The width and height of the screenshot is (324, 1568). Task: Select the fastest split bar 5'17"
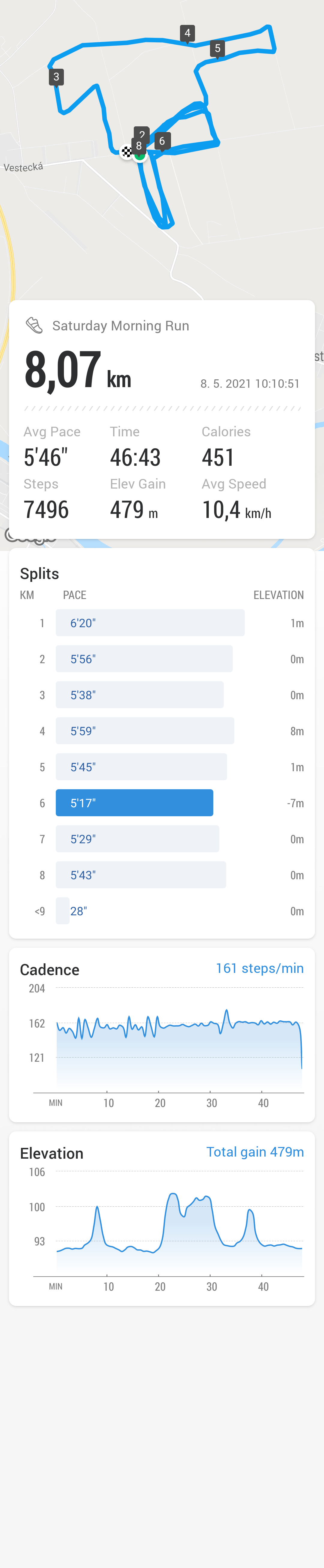point(135,802)
